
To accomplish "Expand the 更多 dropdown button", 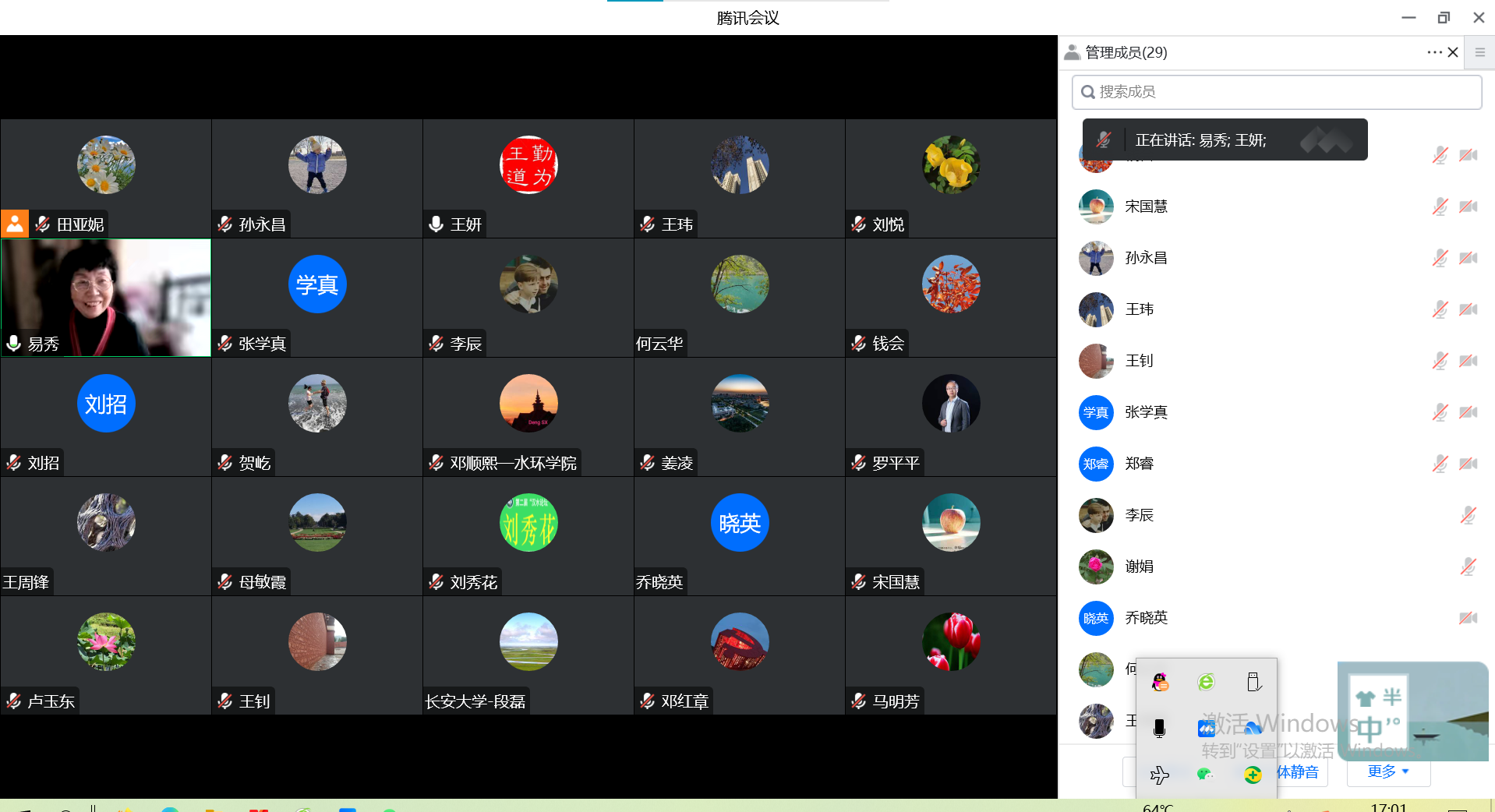I will 1388,771.
